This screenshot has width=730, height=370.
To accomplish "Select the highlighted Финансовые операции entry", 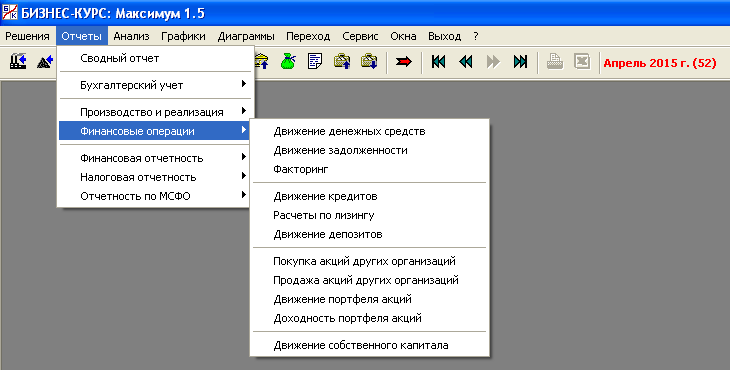I will click(154, 131).
